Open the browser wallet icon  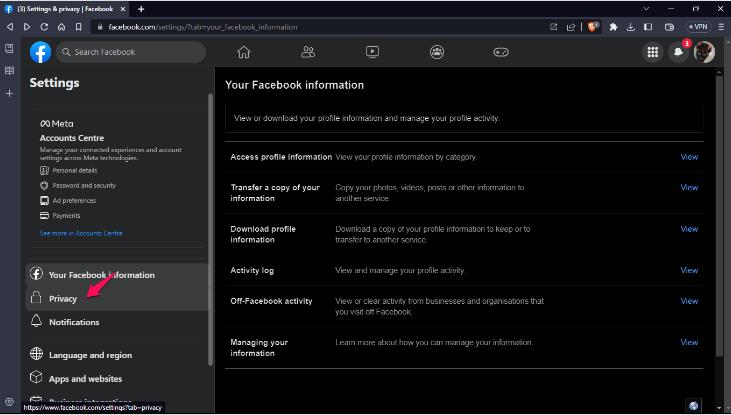(669, 27)
